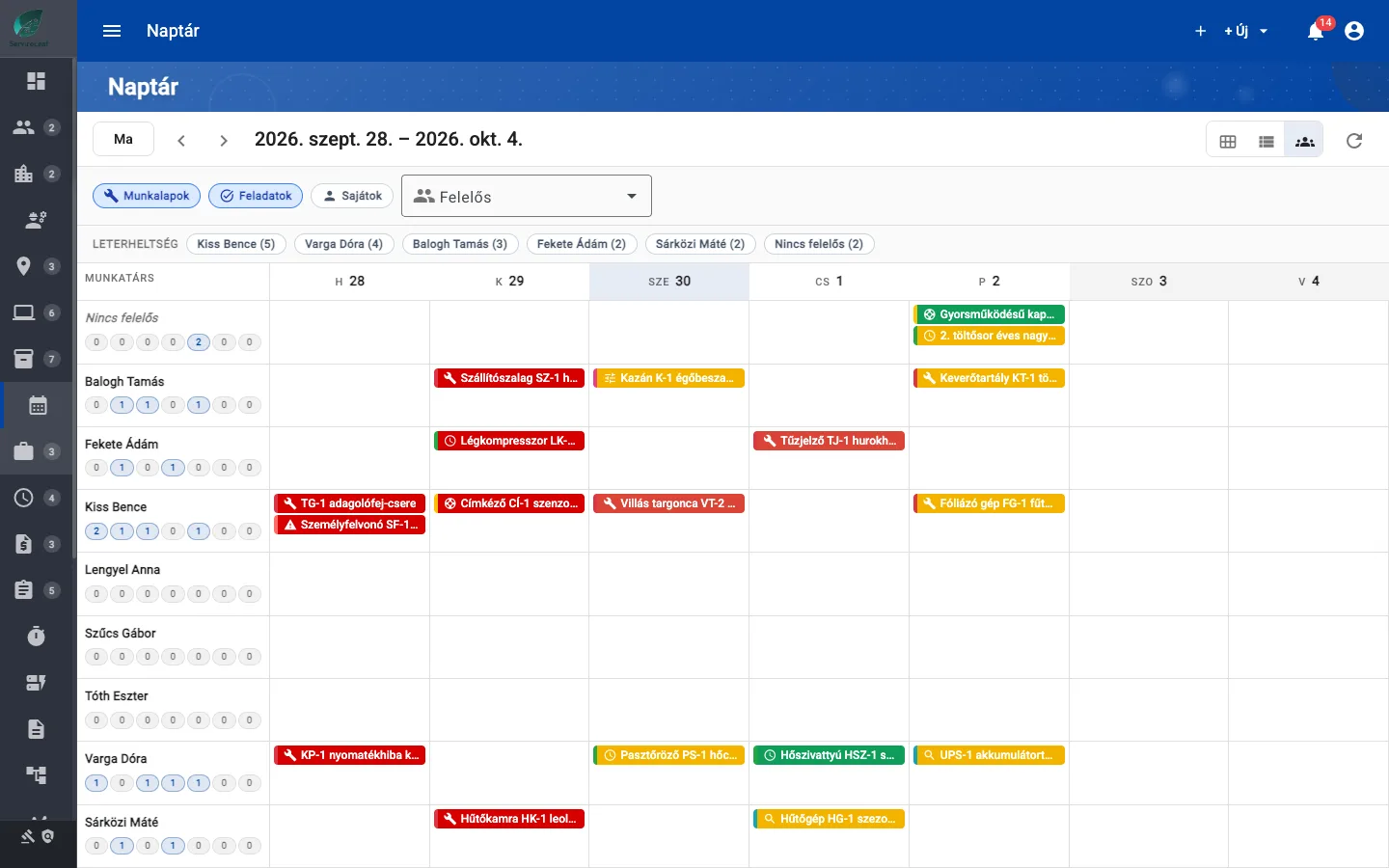Viewport: 1389px width, 868px height.
Task: Select Nincs felelős (2) workload chip
Action: click(x=819, y=244)
